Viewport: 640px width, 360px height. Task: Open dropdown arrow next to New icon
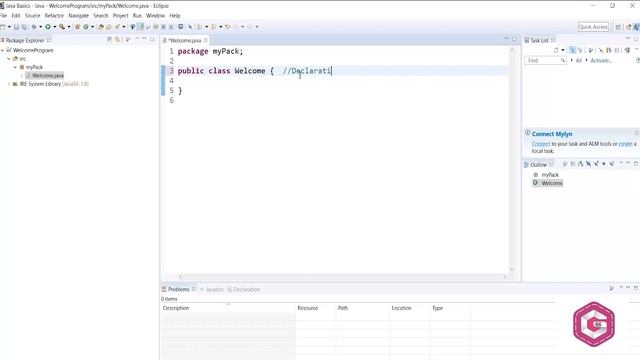[9, 27]
